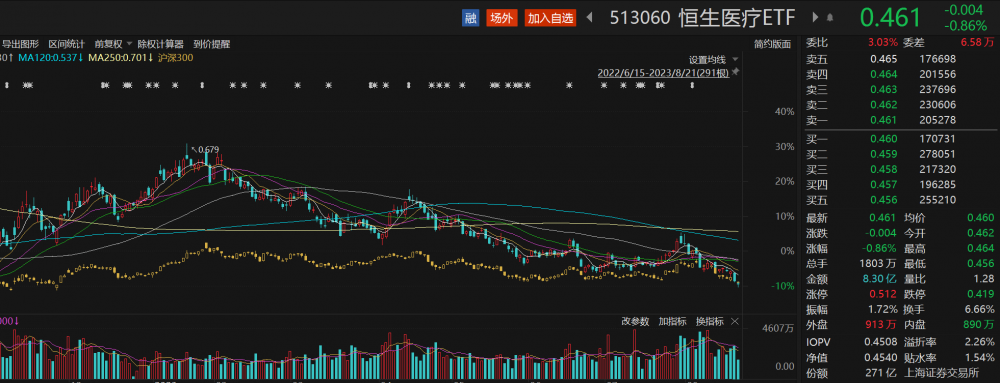This screenshot has width=1000, height=383.
Task: Click the bell alert icon beside ETF name
Action: click(830, 18)
